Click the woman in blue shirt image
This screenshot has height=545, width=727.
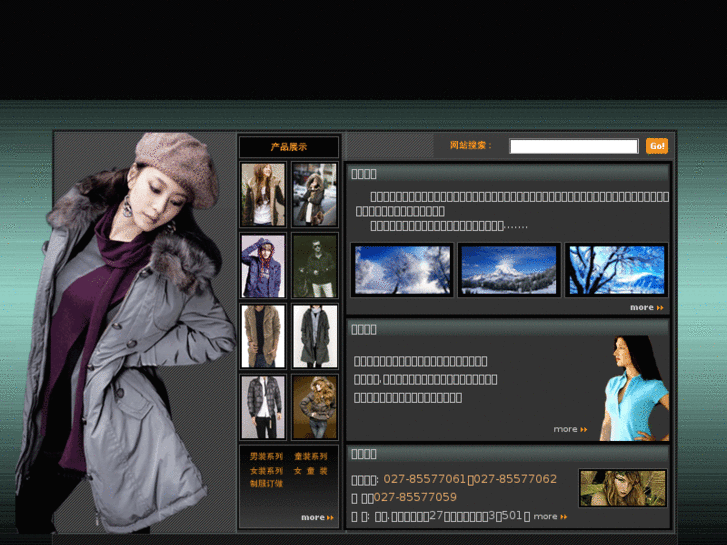tap(634, 388)
